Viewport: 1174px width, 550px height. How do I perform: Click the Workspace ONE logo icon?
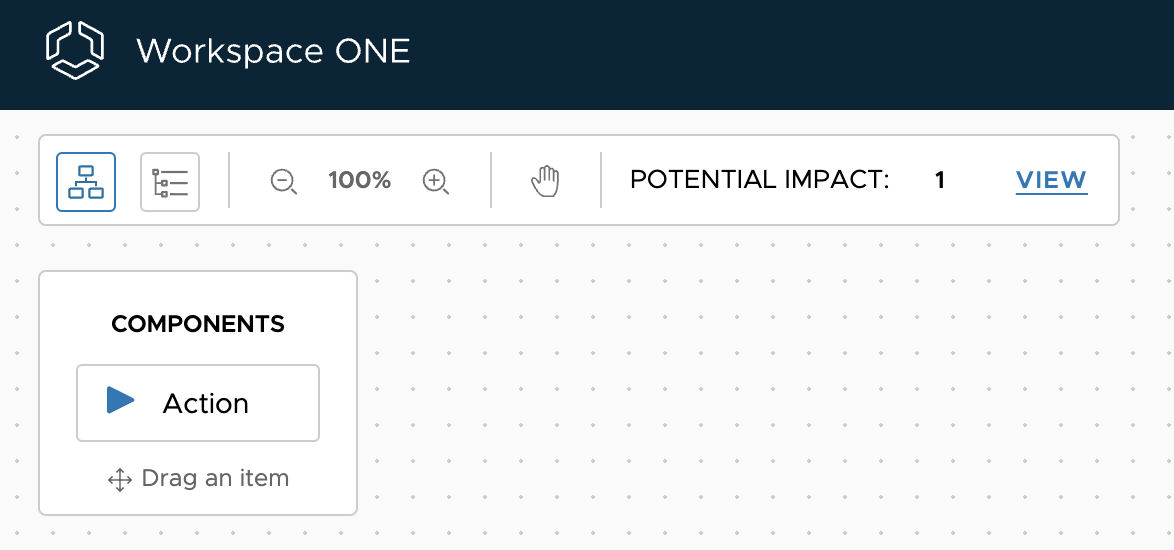(x=75, y=51)
